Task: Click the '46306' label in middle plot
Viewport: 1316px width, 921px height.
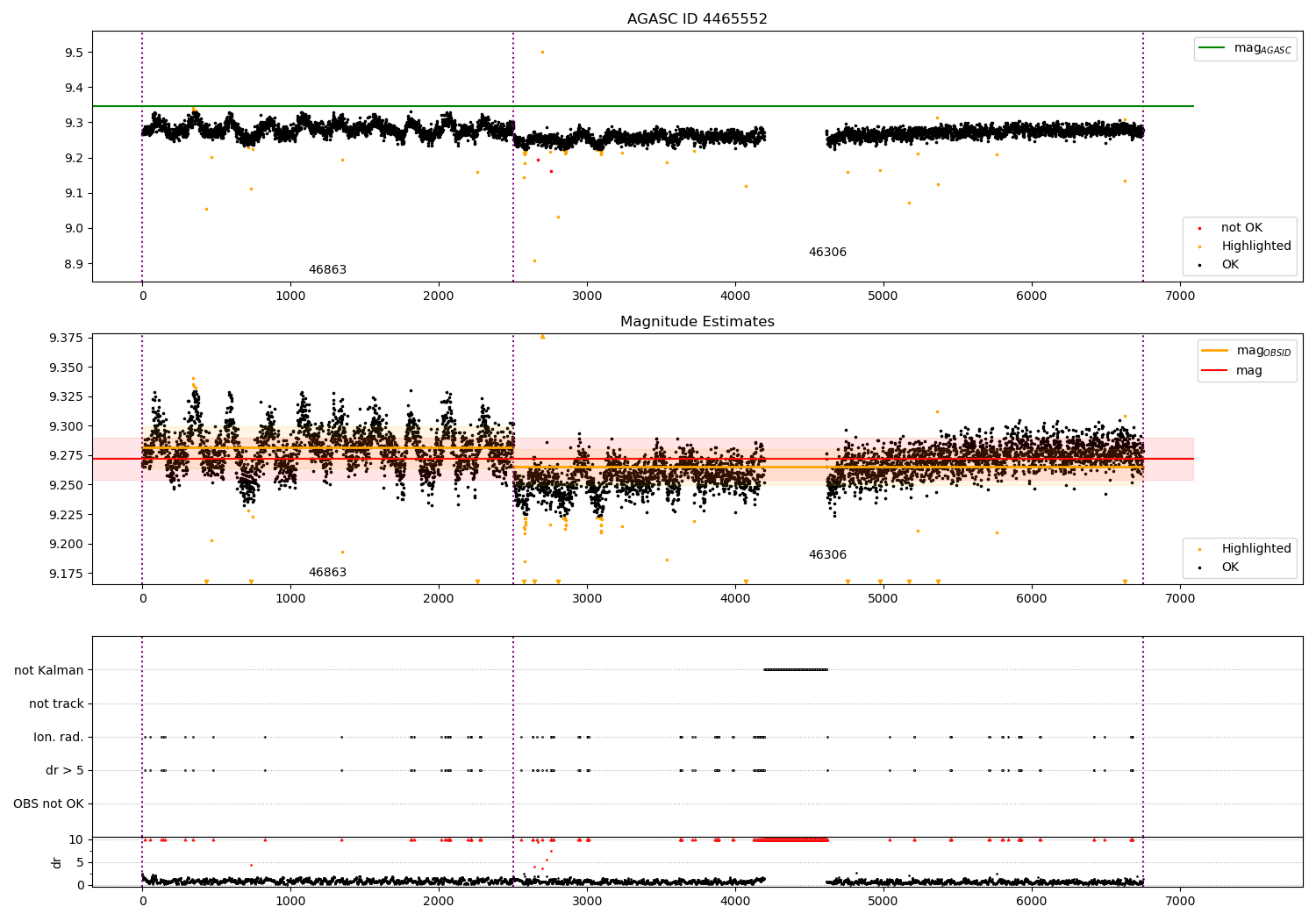Action: pyautogui.click(x=827, y=555)
